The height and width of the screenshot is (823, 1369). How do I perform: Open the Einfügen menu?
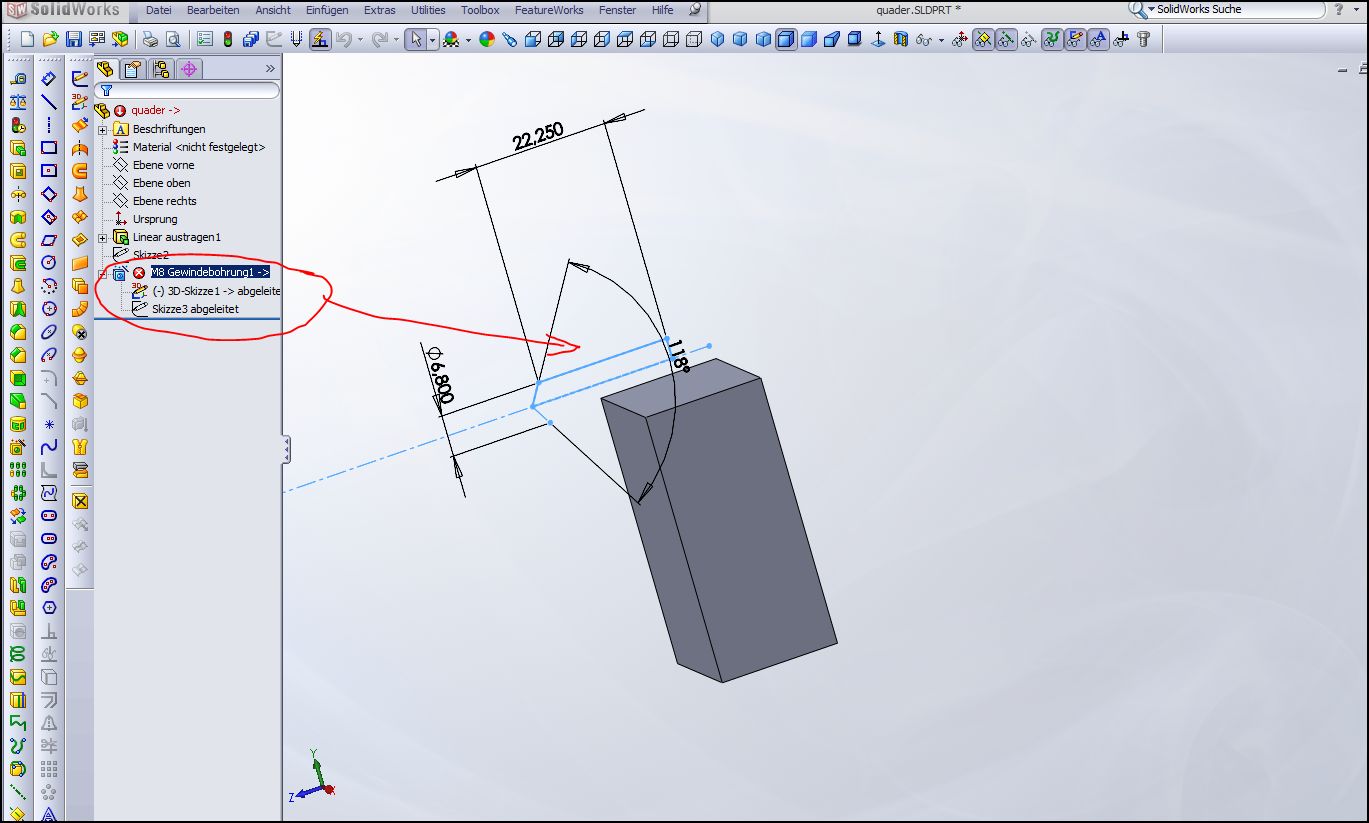[327, 10]
